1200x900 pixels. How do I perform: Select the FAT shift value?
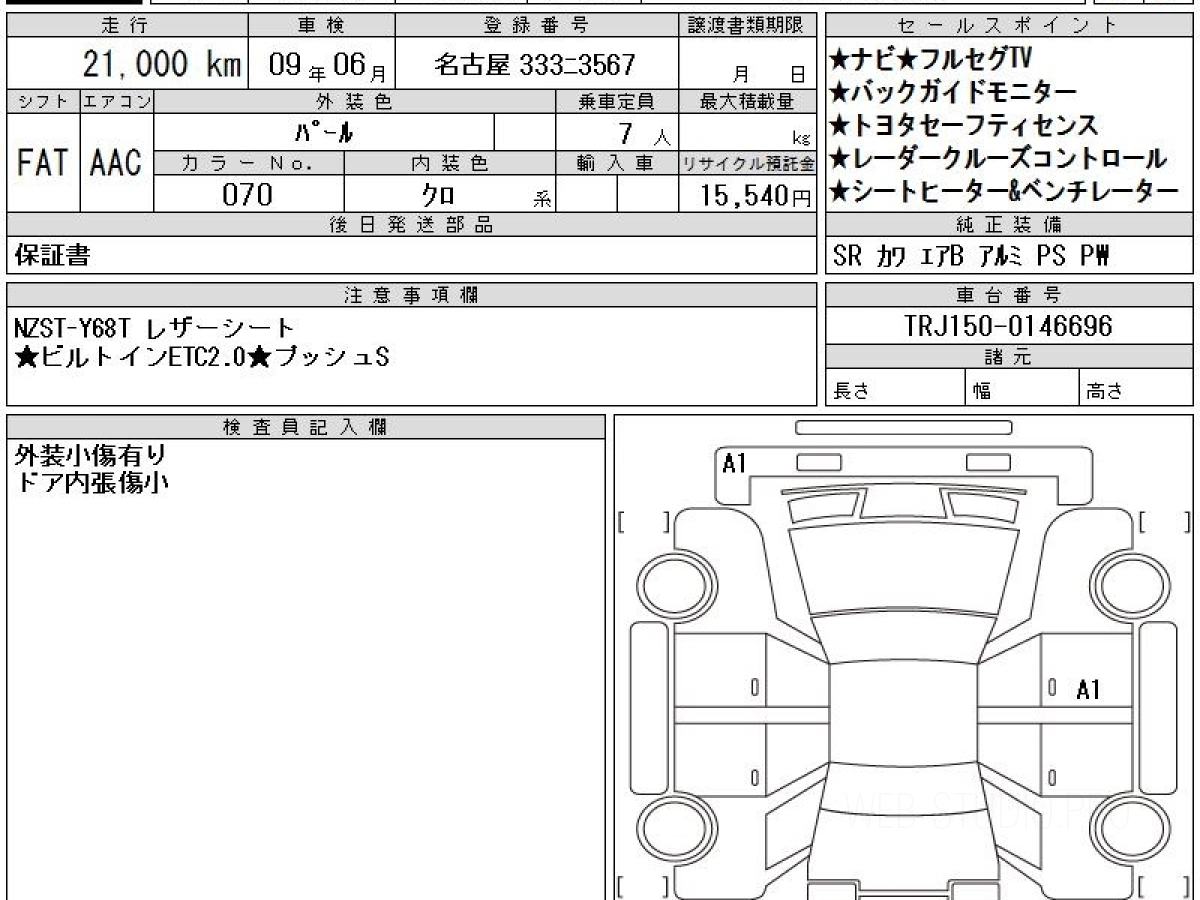click(x=43, y=162)
